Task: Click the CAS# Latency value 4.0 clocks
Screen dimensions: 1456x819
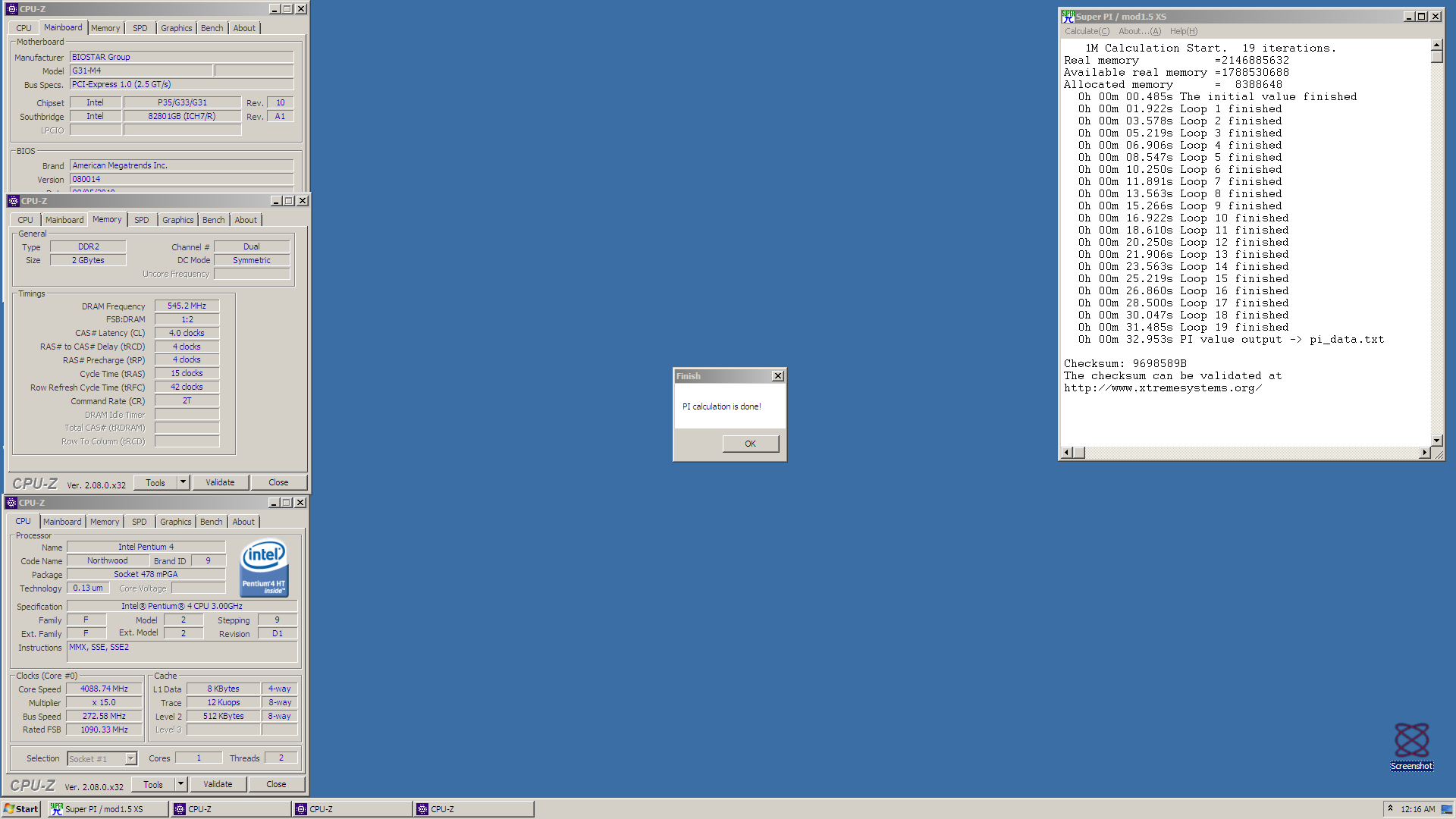Action: pyautogui.click(x=187, y=333)
